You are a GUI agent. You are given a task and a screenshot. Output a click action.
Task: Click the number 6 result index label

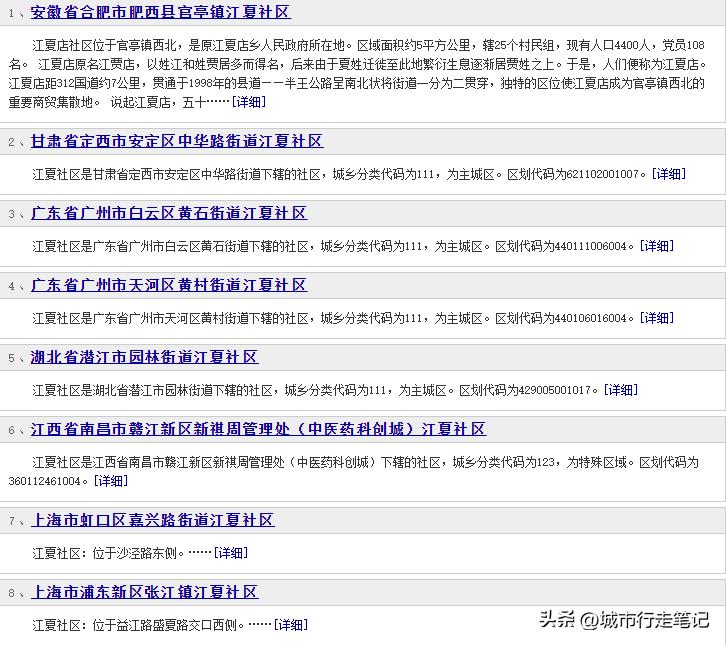[12, 430]
